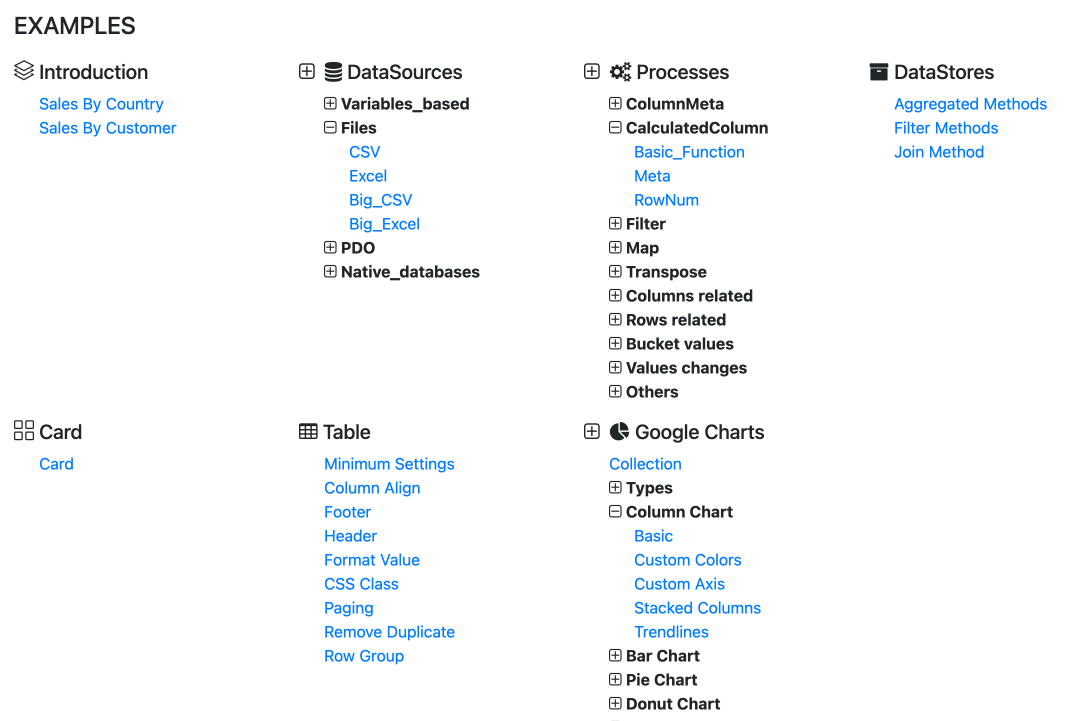1067x721 pixels.
Task: Open the Sales By Country example
Action: pos(101,104)
